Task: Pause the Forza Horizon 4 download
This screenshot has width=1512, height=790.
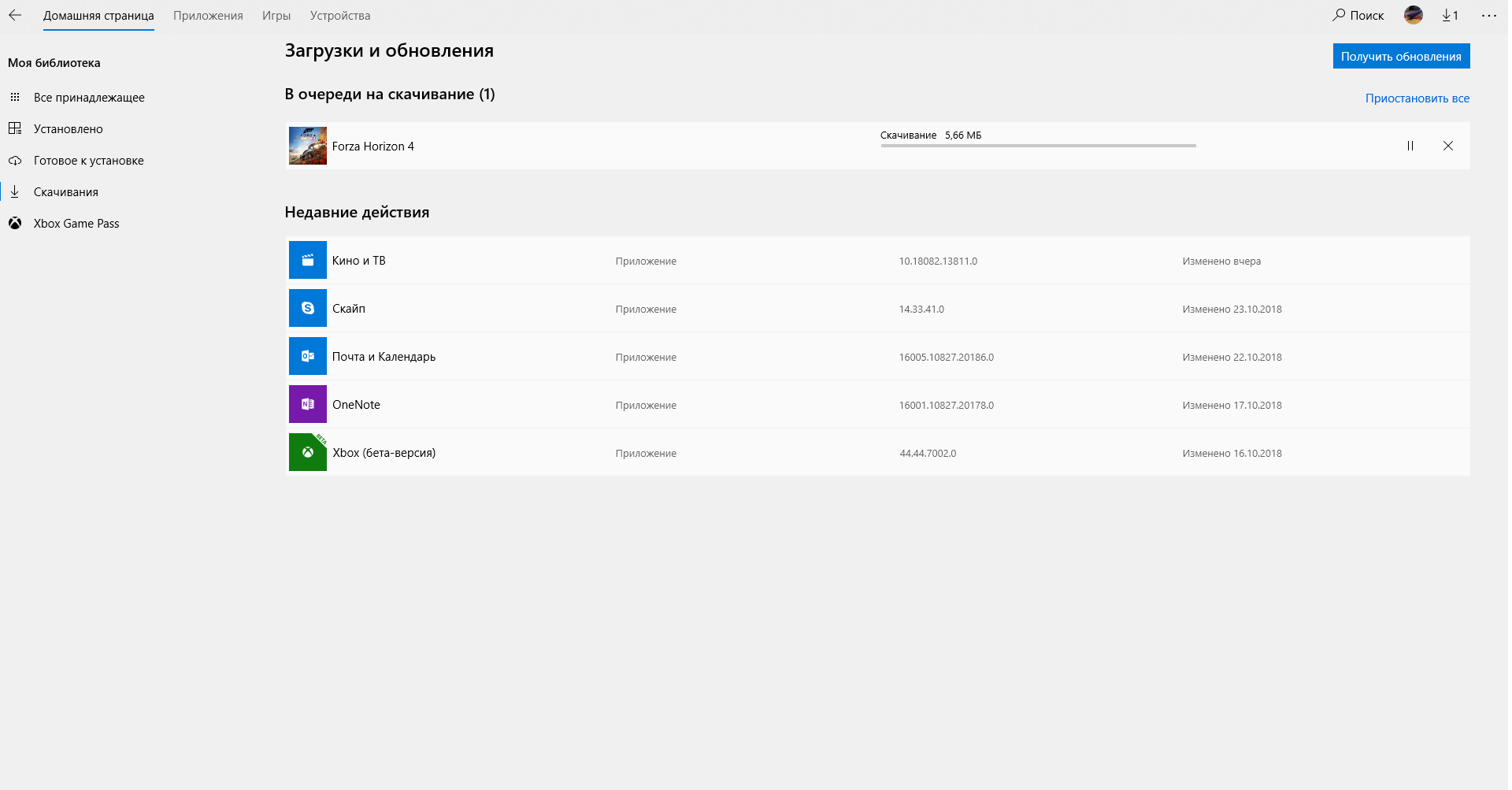Action: pyautogui.click(x=1410, y=146)
